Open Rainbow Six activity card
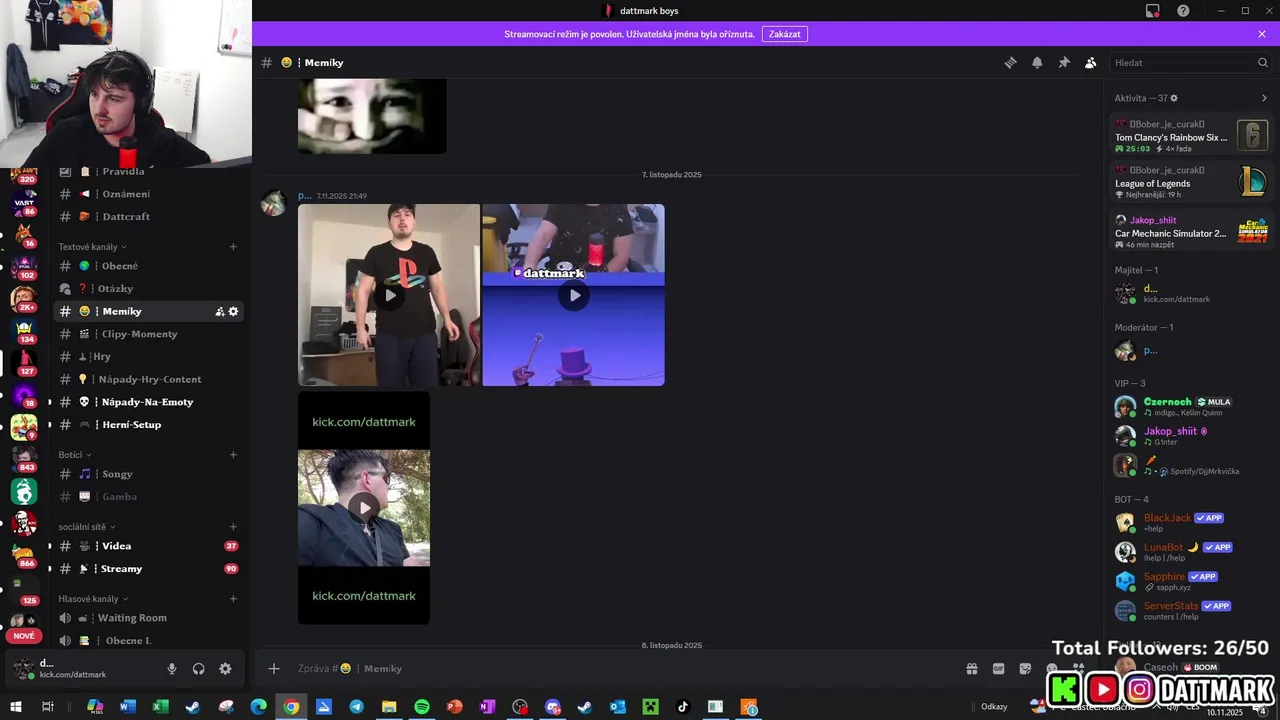Image resolution: width=1280 pixels, height=720 pixels. point(1191,134)
